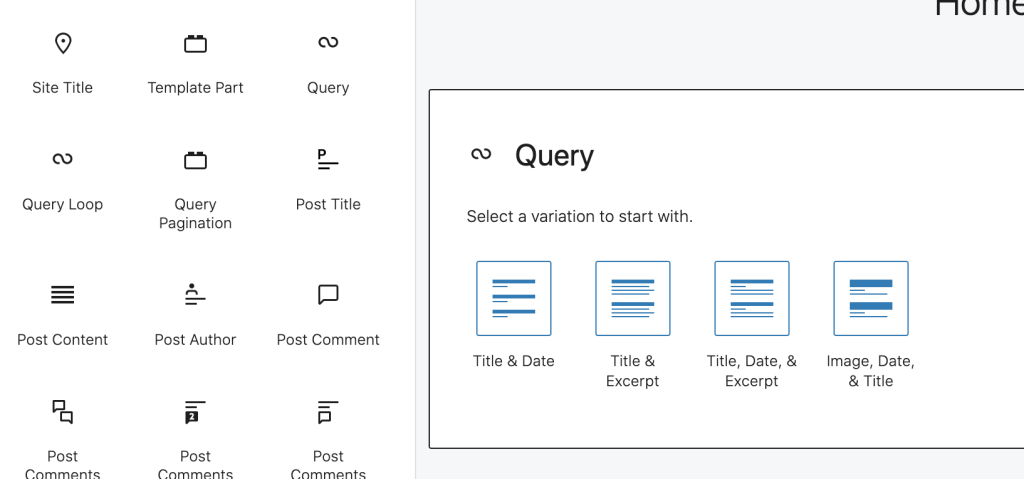Insert the Query Loop block

click(62, 178)
